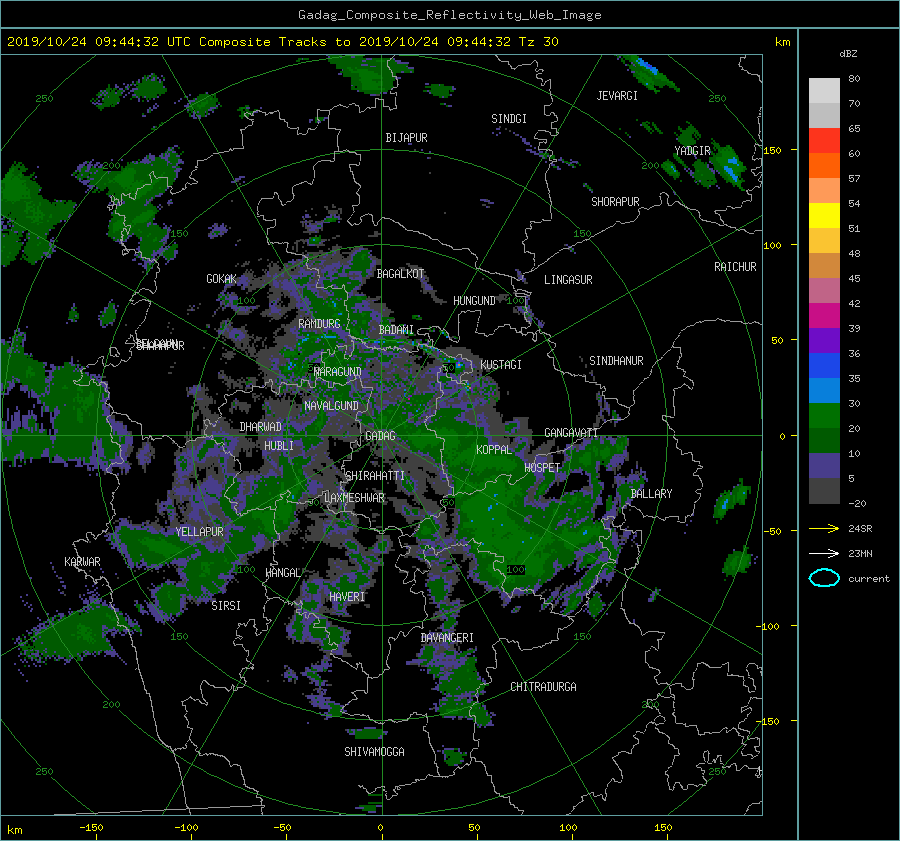Click the JEVARGI city label

coord(617,96)
